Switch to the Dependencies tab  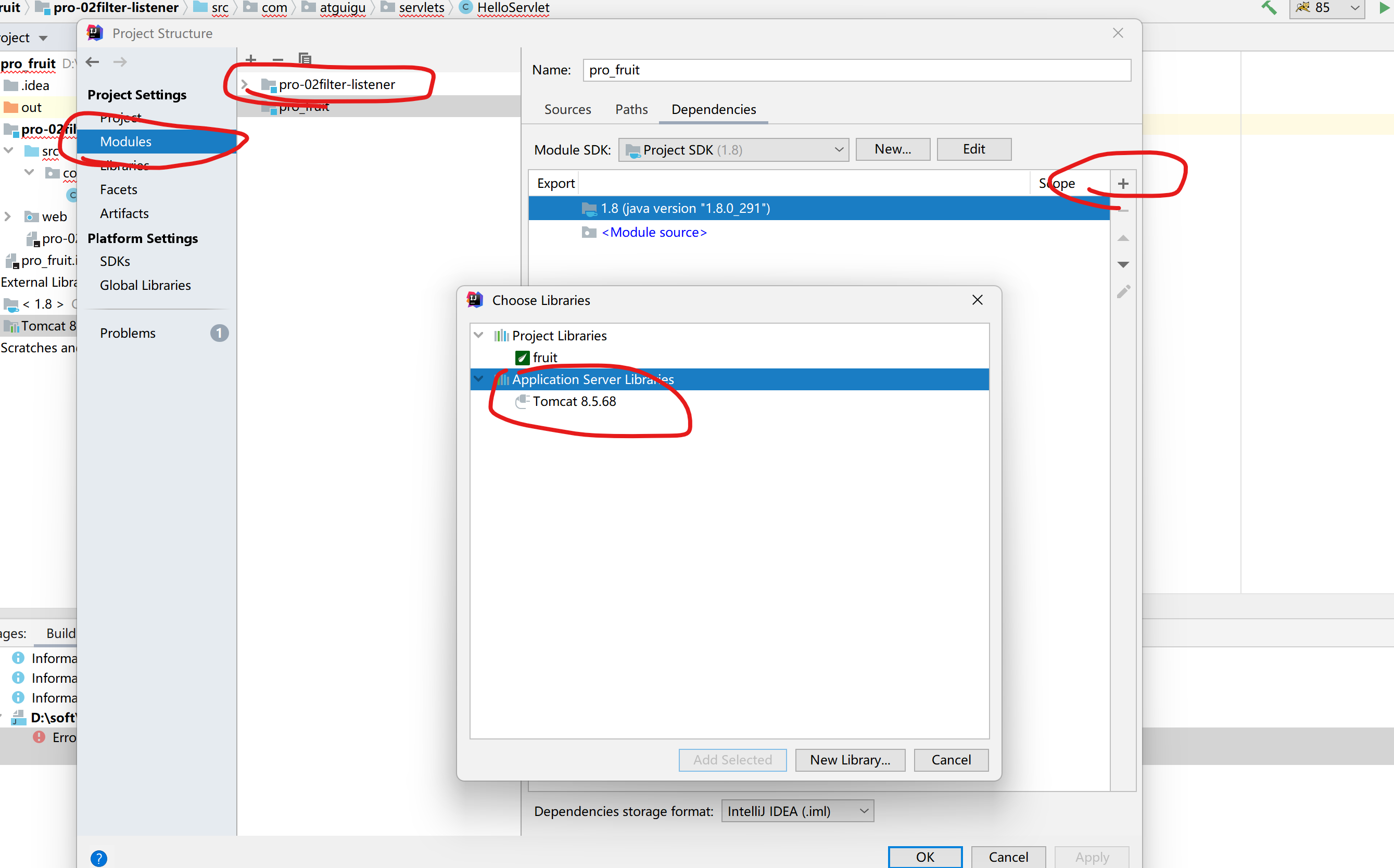713,109
